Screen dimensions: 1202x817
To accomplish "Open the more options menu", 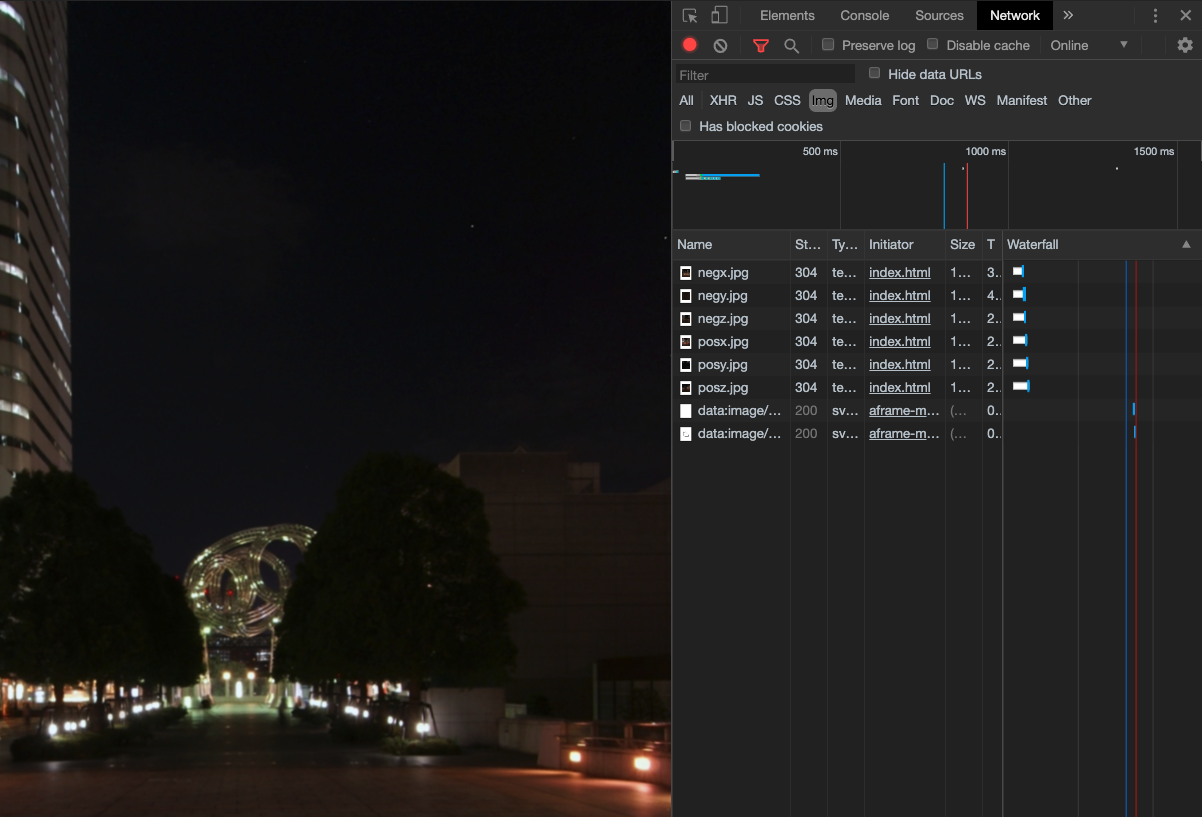I will (1155, 15).
